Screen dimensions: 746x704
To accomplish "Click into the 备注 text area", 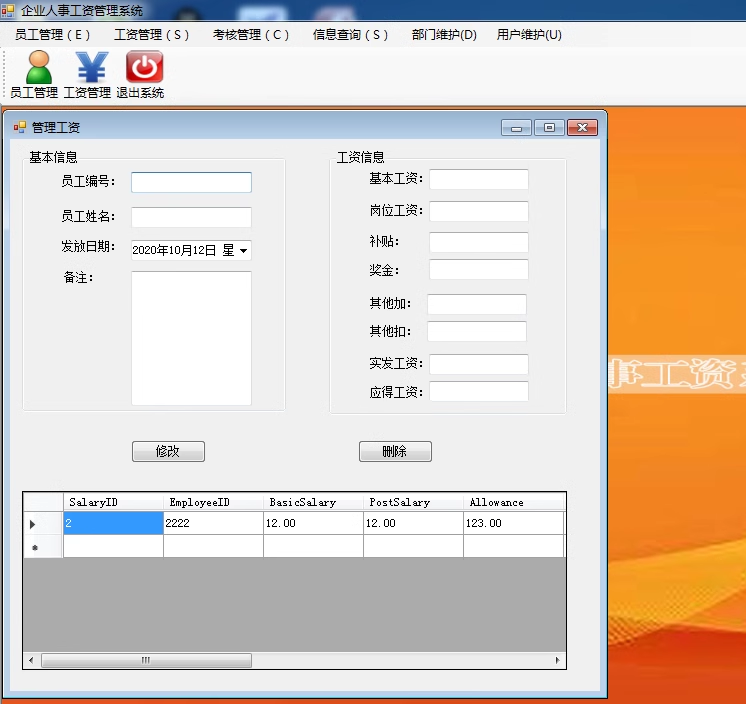I will coord(191,338).
